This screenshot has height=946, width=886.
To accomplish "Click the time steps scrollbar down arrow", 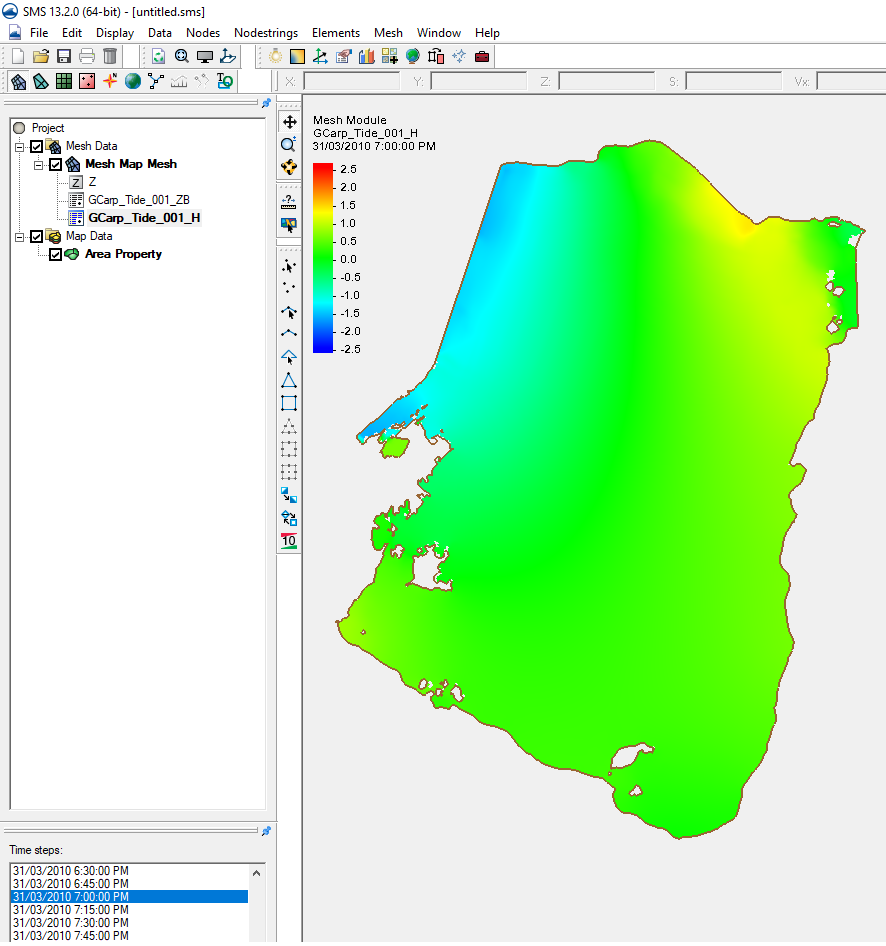I will (x=257, y=936).
